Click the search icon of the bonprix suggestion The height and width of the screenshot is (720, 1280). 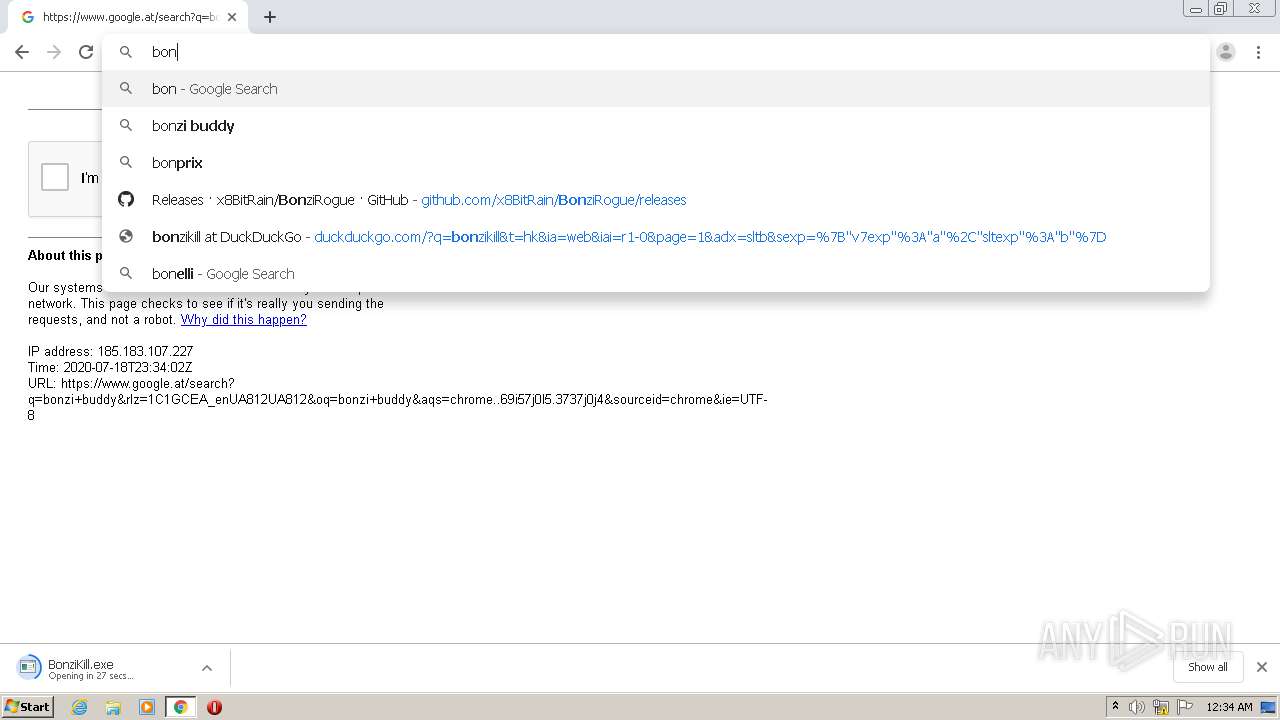click(x=126, y=163)
